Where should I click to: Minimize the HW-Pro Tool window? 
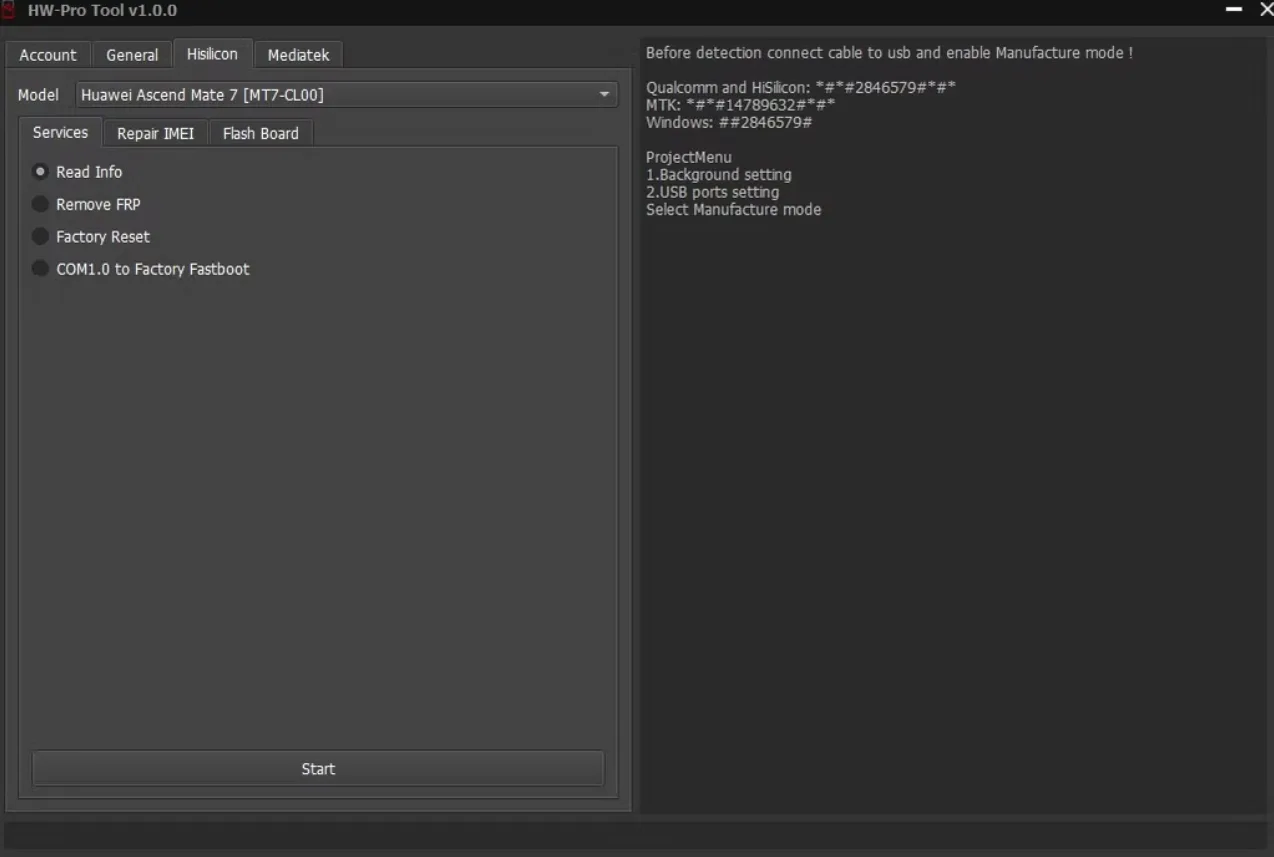point(1234,10)
